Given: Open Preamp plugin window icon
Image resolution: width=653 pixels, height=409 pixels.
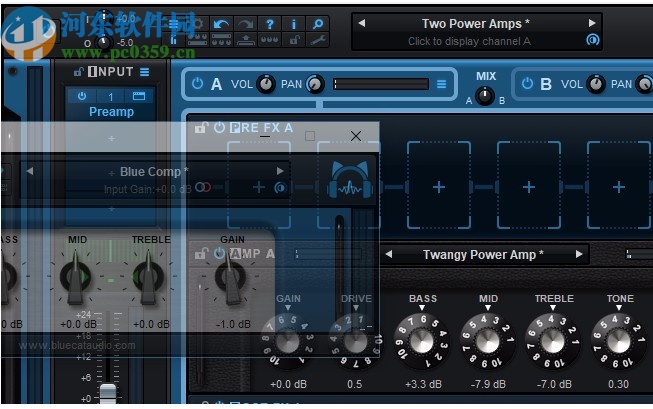Looking at the screenshot, I should point(139,97).
